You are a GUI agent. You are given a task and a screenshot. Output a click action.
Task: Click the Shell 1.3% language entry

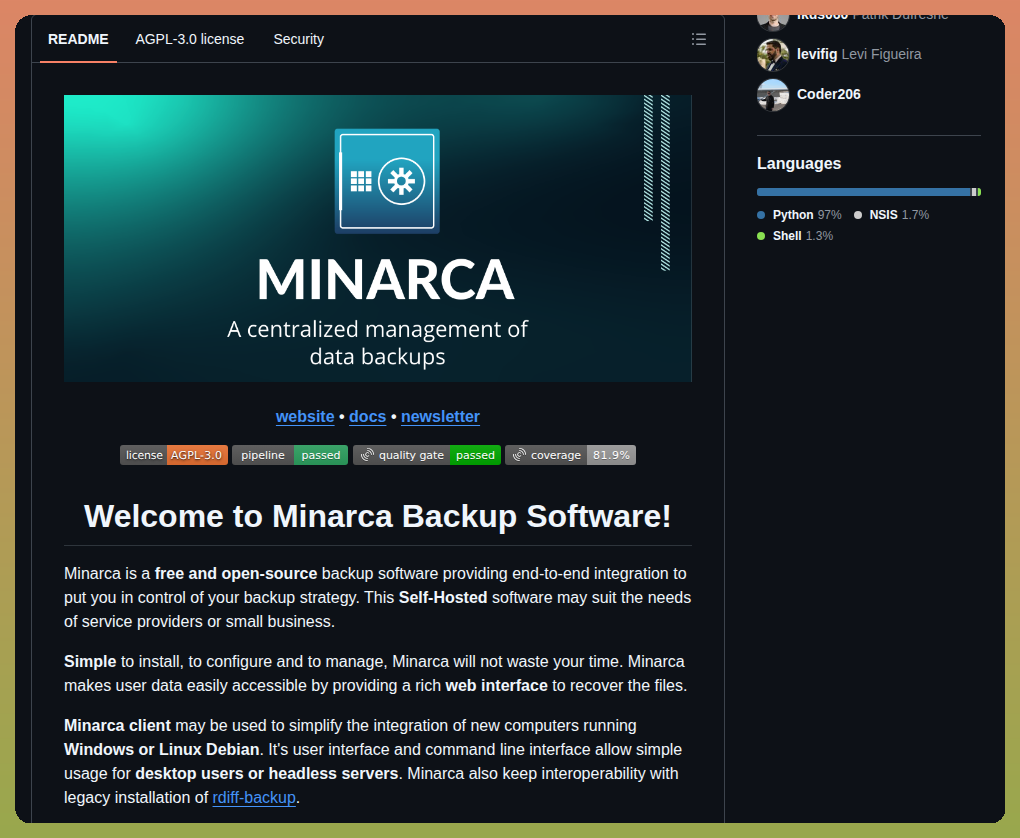point(795,236)
